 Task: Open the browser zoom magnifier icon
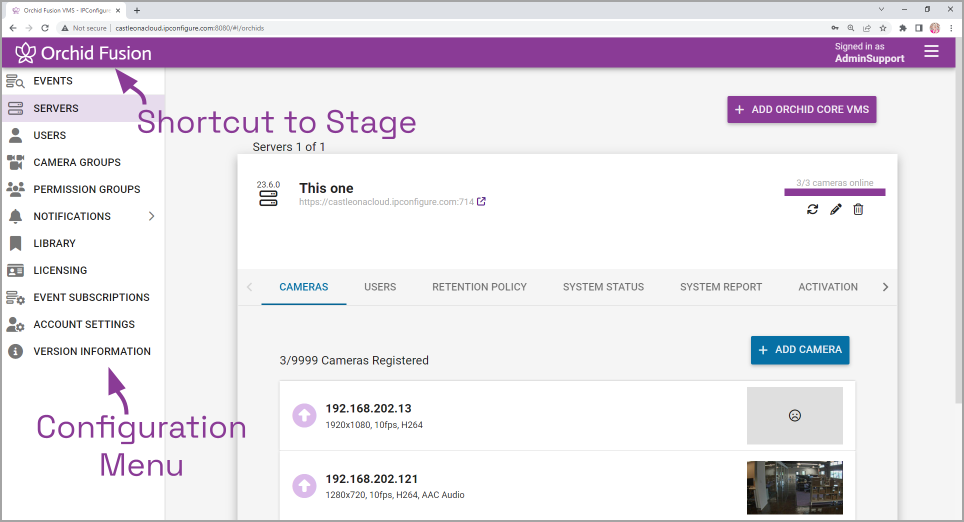[851, 28]
